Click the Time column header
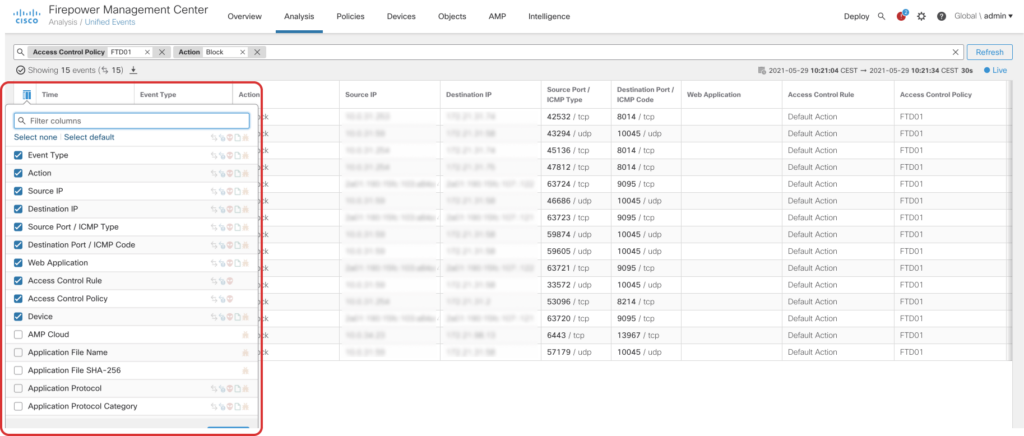Image resolution: width=1024 pixels, height=436 pixels. [x=50, y=95]
